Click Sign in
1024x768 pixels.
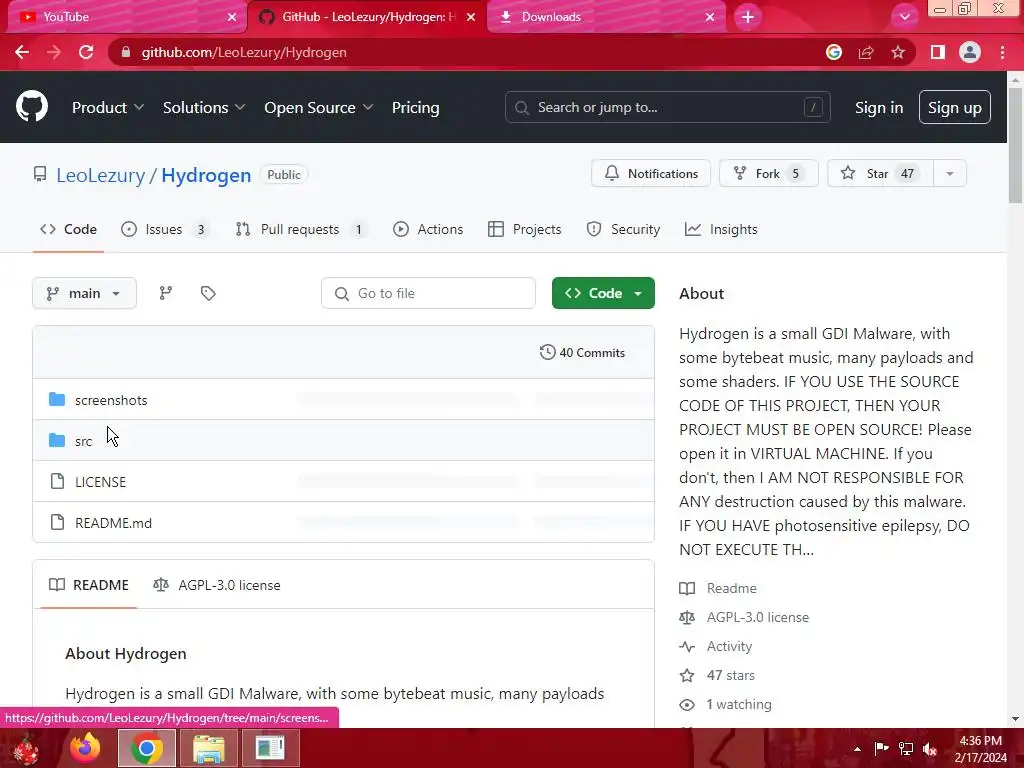pos(879,108)
